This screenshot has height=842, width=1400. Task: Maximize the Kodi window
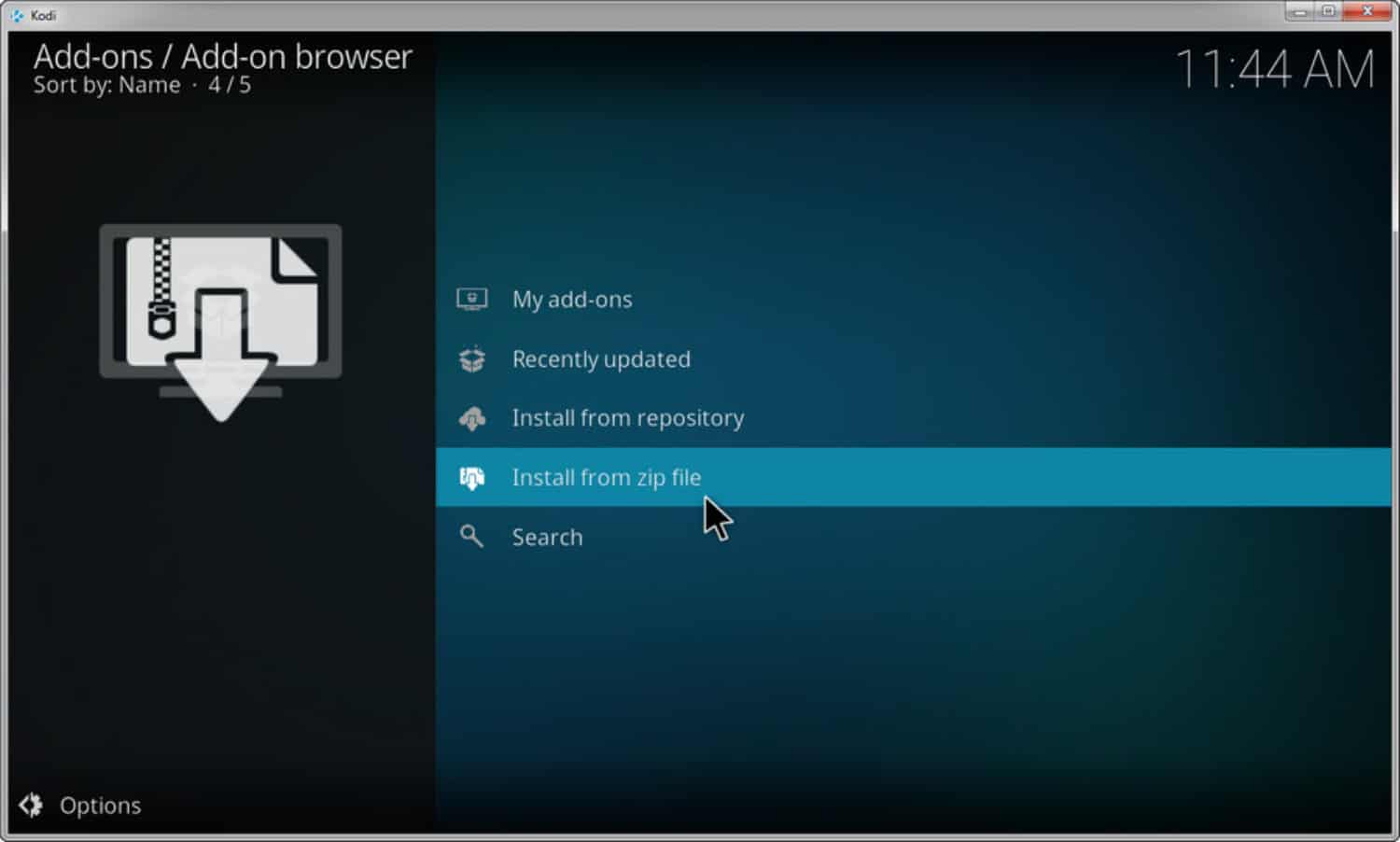point(1328,11)
